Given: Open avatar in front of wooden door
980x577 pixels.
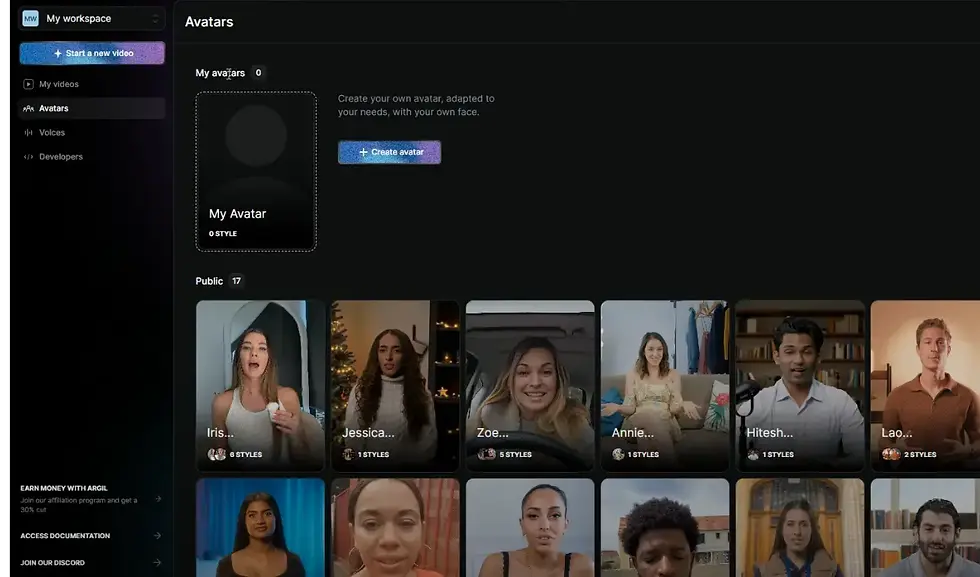Looking at the screenshot, I should [x=800, y=528].
